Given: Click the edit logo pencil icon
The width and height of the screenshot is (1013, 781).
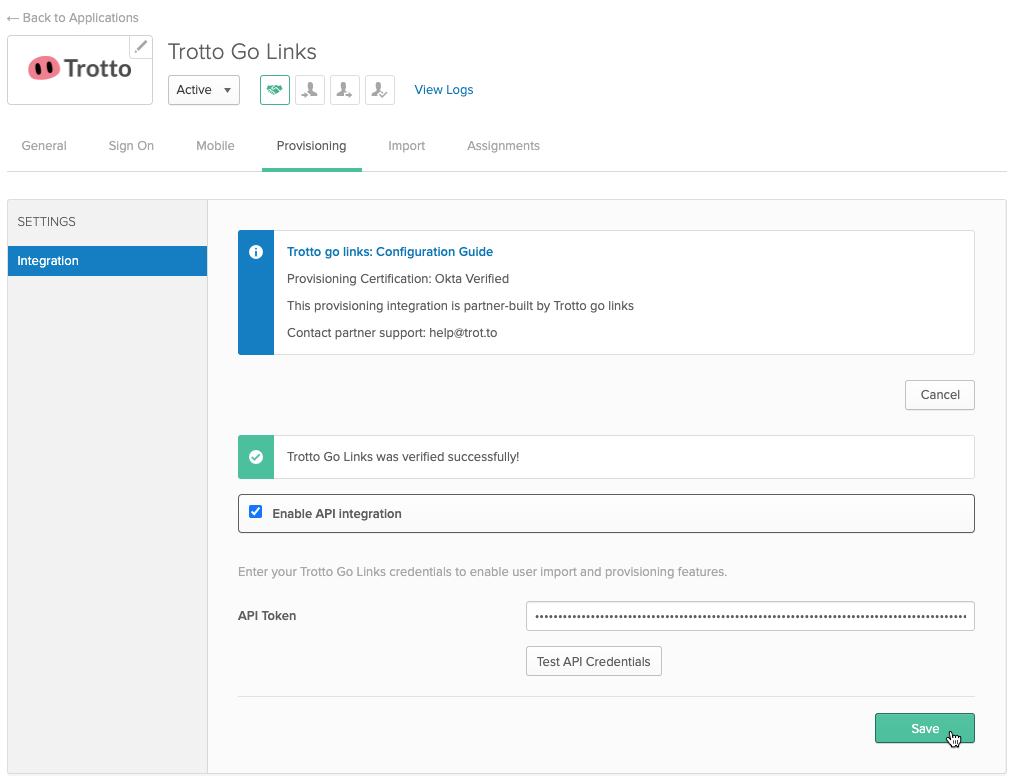Looking at the screenshot, I should point(141,47).
